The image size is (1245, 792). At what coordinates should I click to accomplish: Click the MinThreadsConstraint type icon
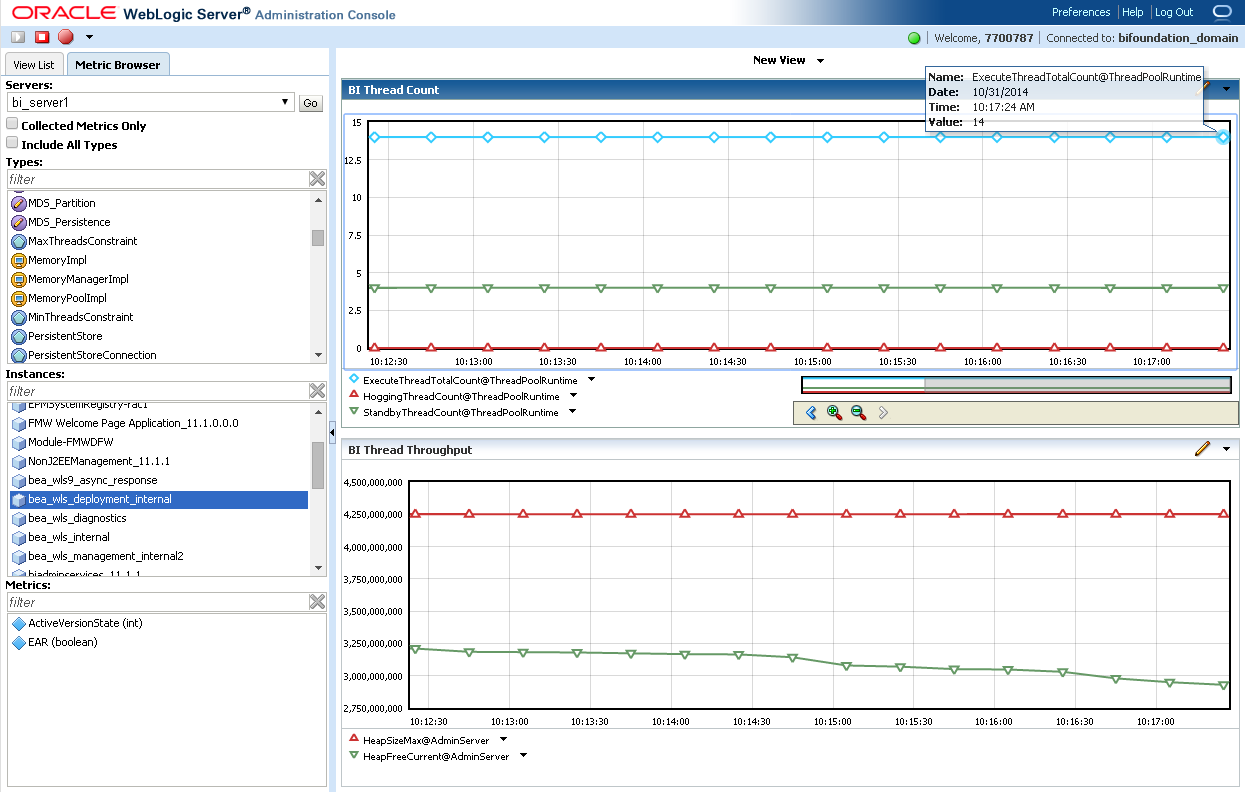pos(18,317)
